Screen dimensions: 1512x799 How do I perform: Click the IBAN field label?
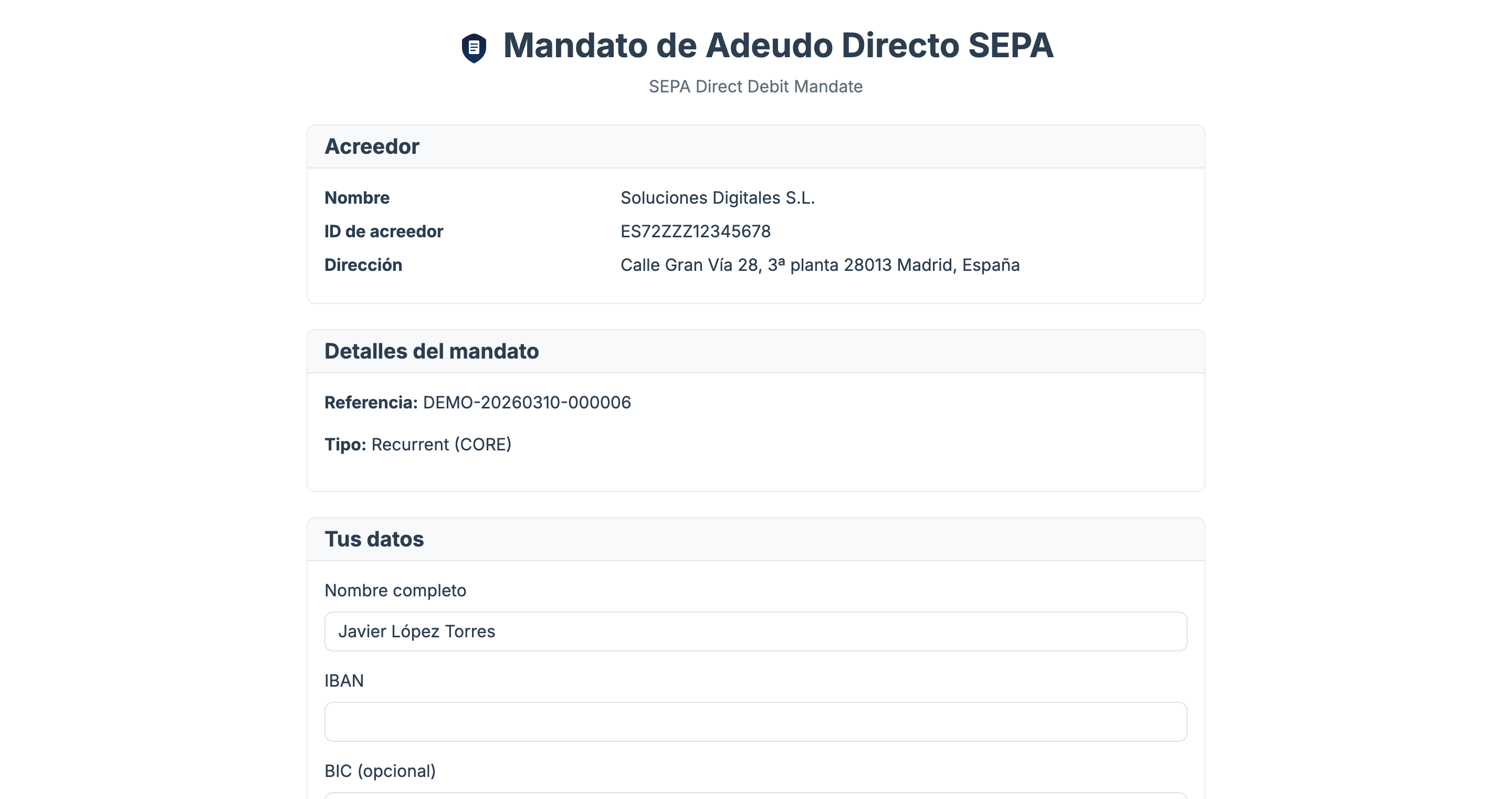[x=344, y=680]
